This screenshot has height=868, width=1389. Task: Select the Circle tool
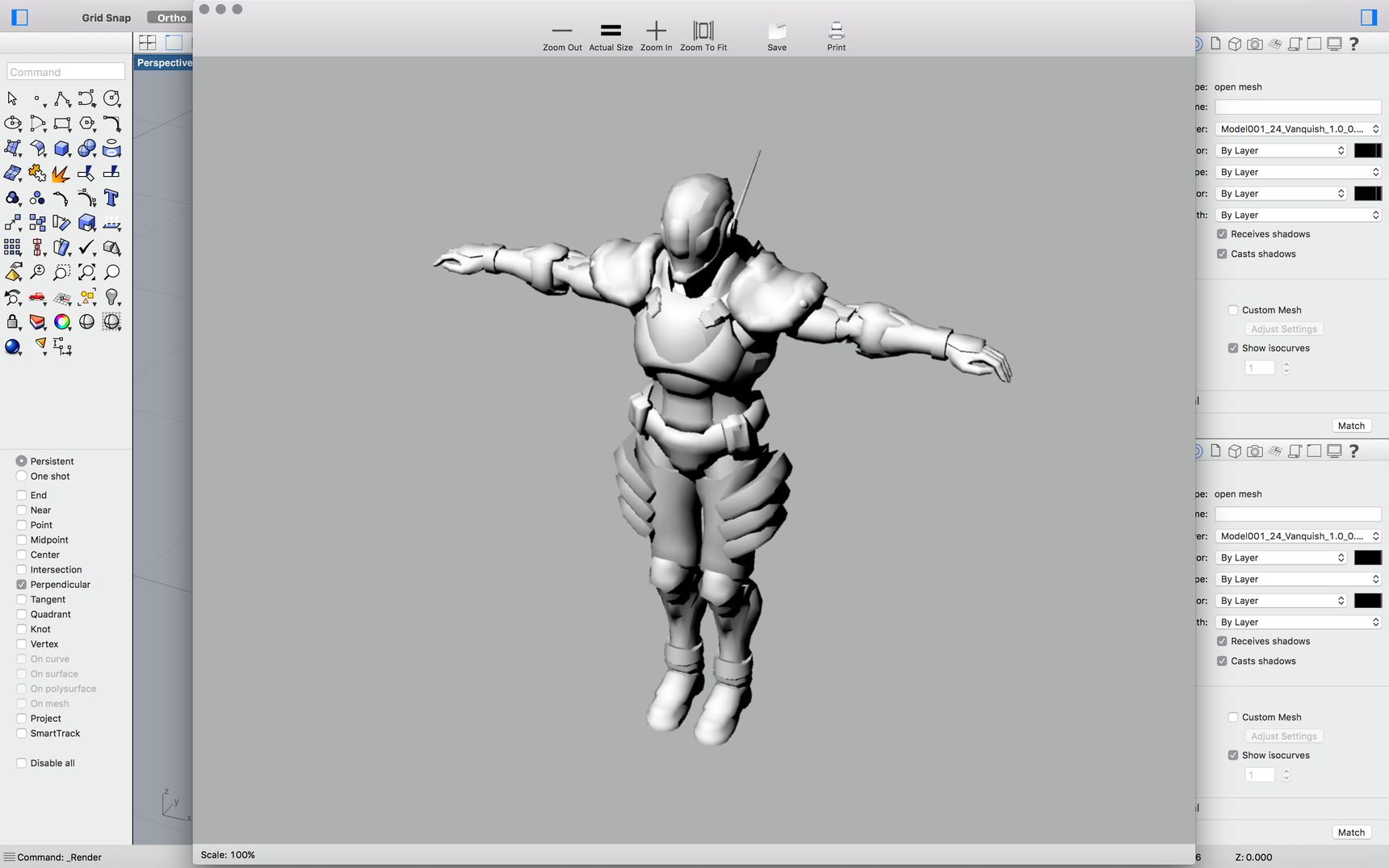[111, 99]
